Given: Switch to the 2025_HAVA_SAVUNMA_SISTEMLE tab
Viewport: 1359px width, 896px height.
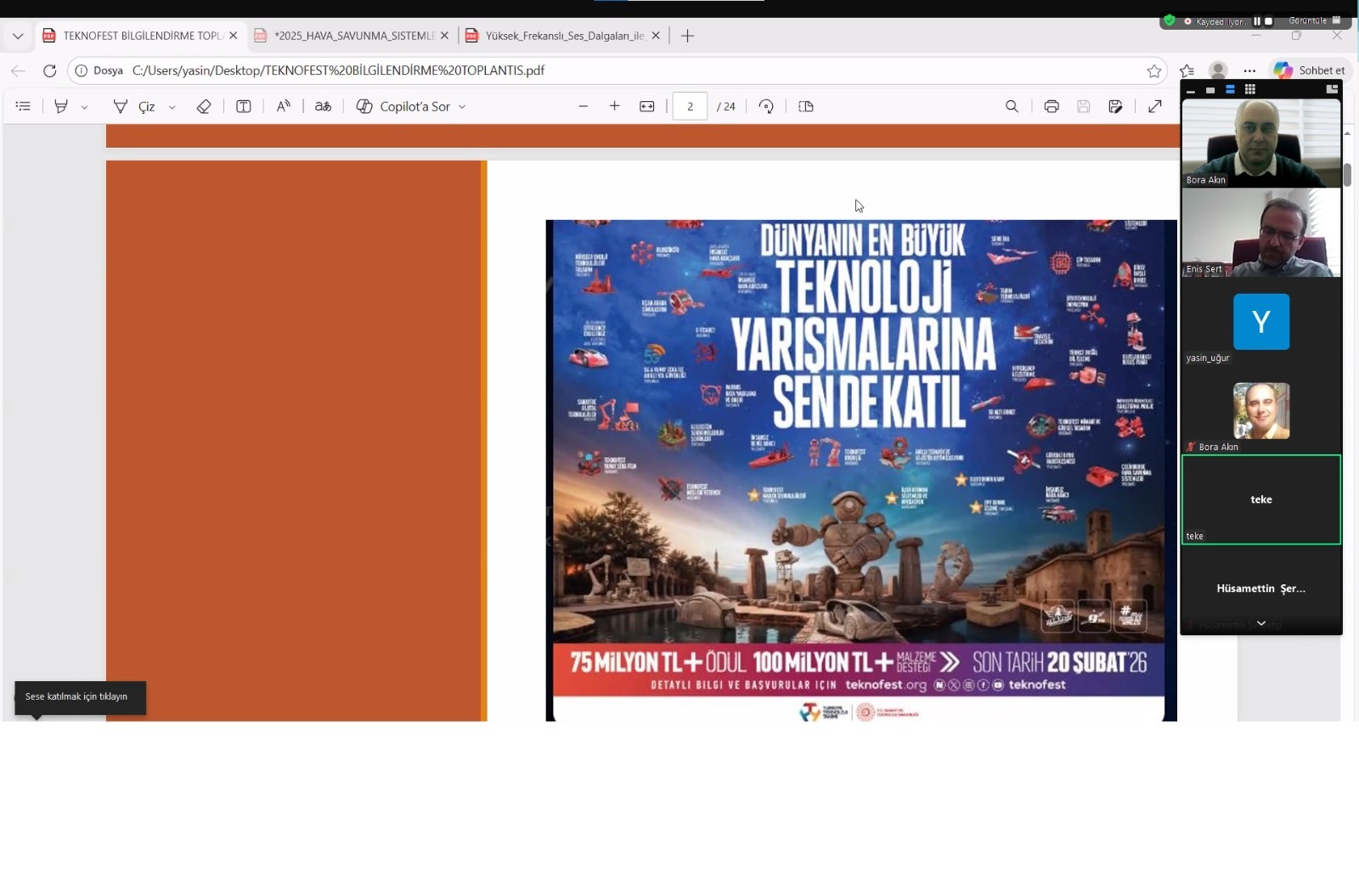Looking at the screenshot, I should (354, 36).
